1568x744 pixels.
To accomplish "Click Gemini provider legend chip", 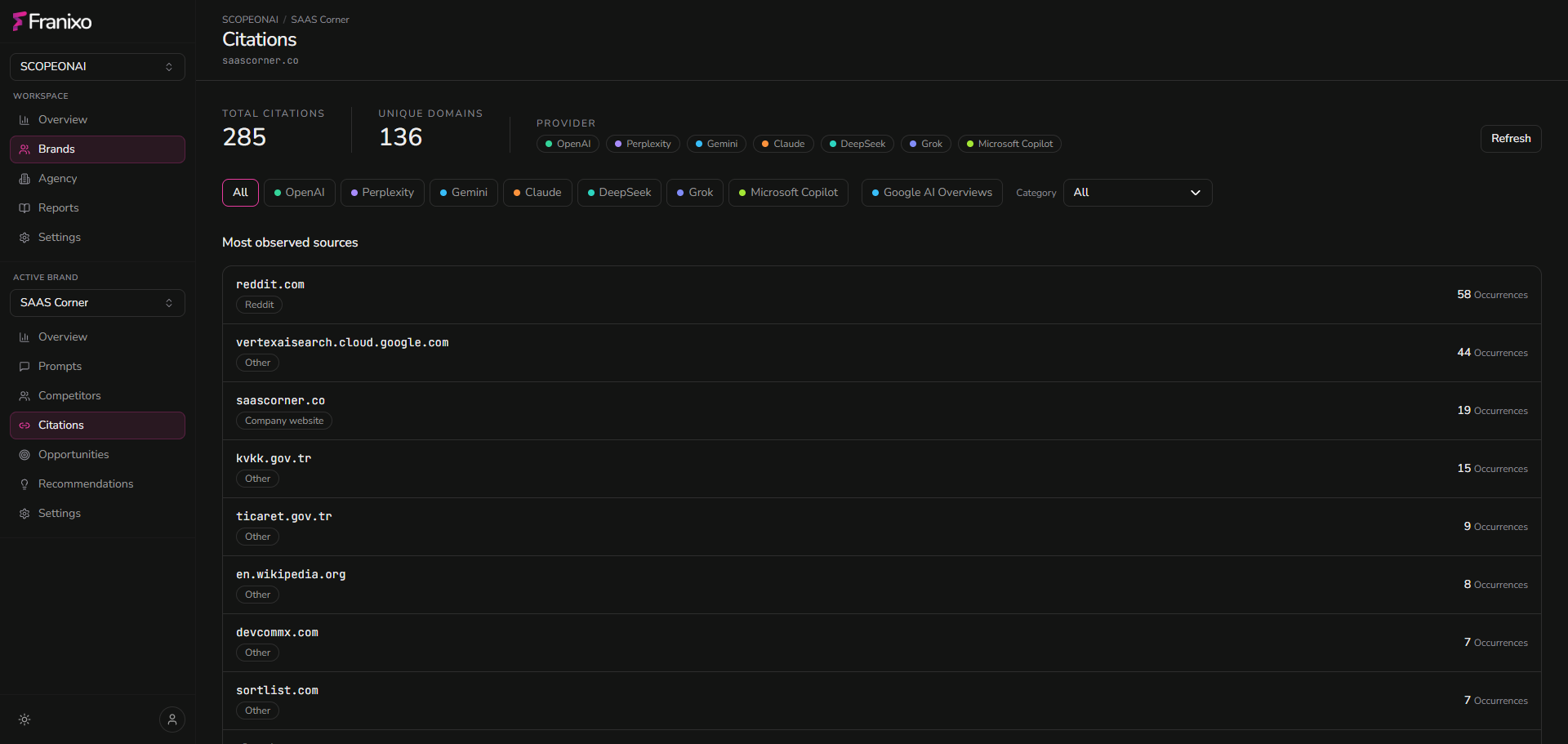I will click(716, 144).
